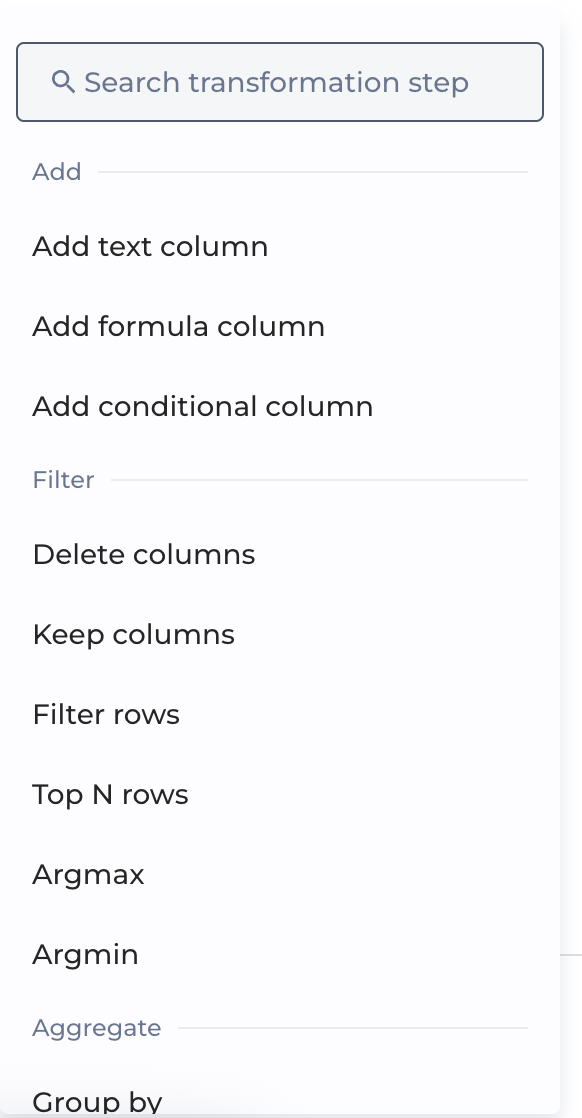Click the Add section header
Viewport: 582px width, 1118px height.
57,172
